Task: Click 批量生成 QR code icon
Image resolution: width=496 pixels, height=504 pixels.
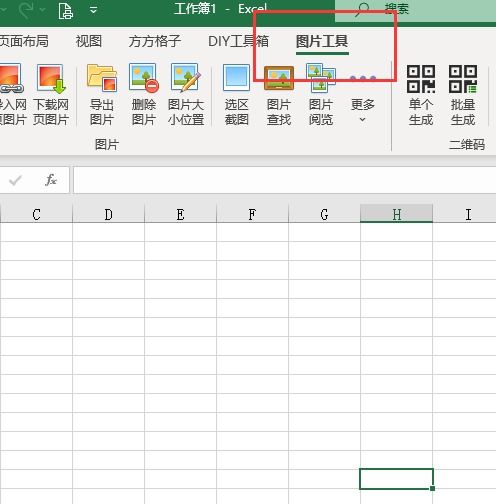Action: coord(463,79)
